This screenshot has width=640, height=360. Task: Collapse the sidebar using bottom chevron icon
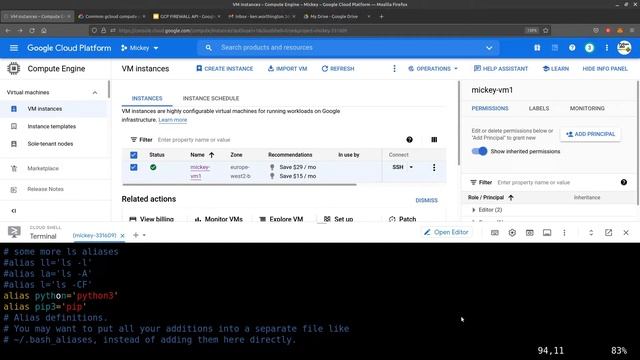[x=14, y=211]
